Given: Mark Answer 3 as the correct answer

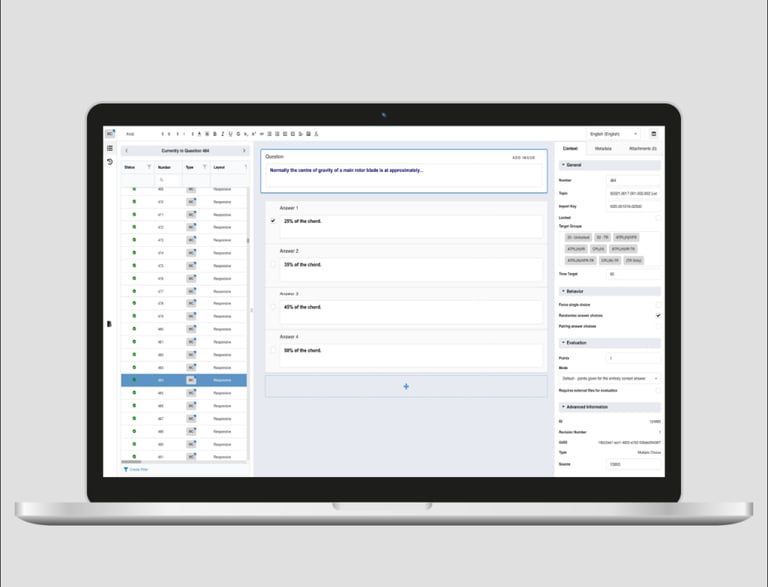Looking at the screenshot, I should click(273, 307).
